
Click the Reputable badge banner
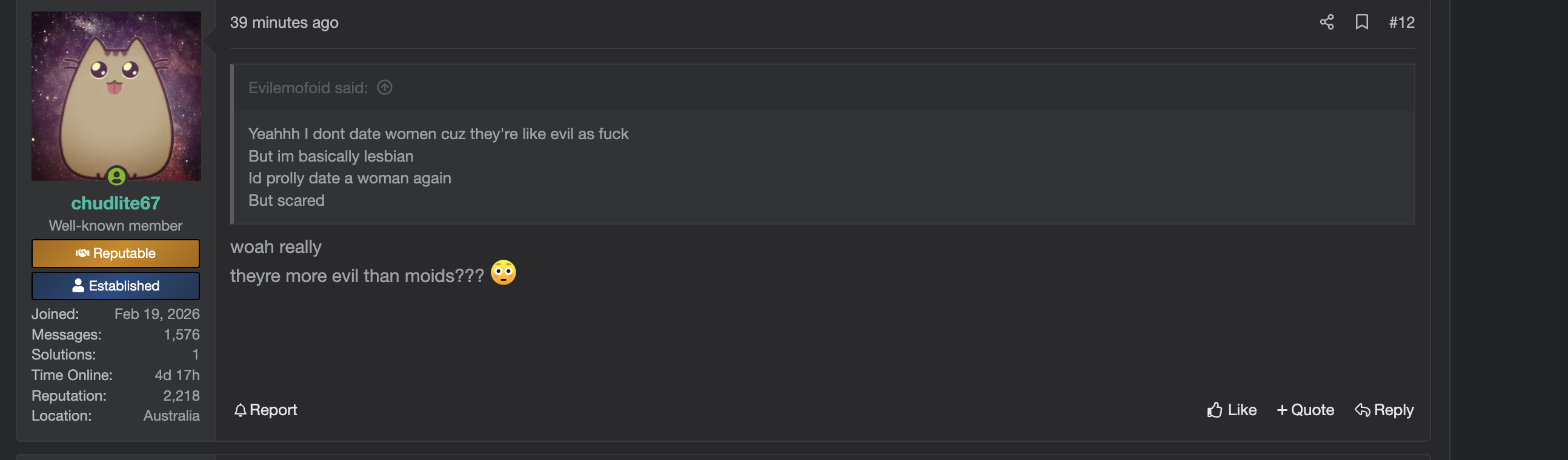pyautogui.click(x=116, y=253)
